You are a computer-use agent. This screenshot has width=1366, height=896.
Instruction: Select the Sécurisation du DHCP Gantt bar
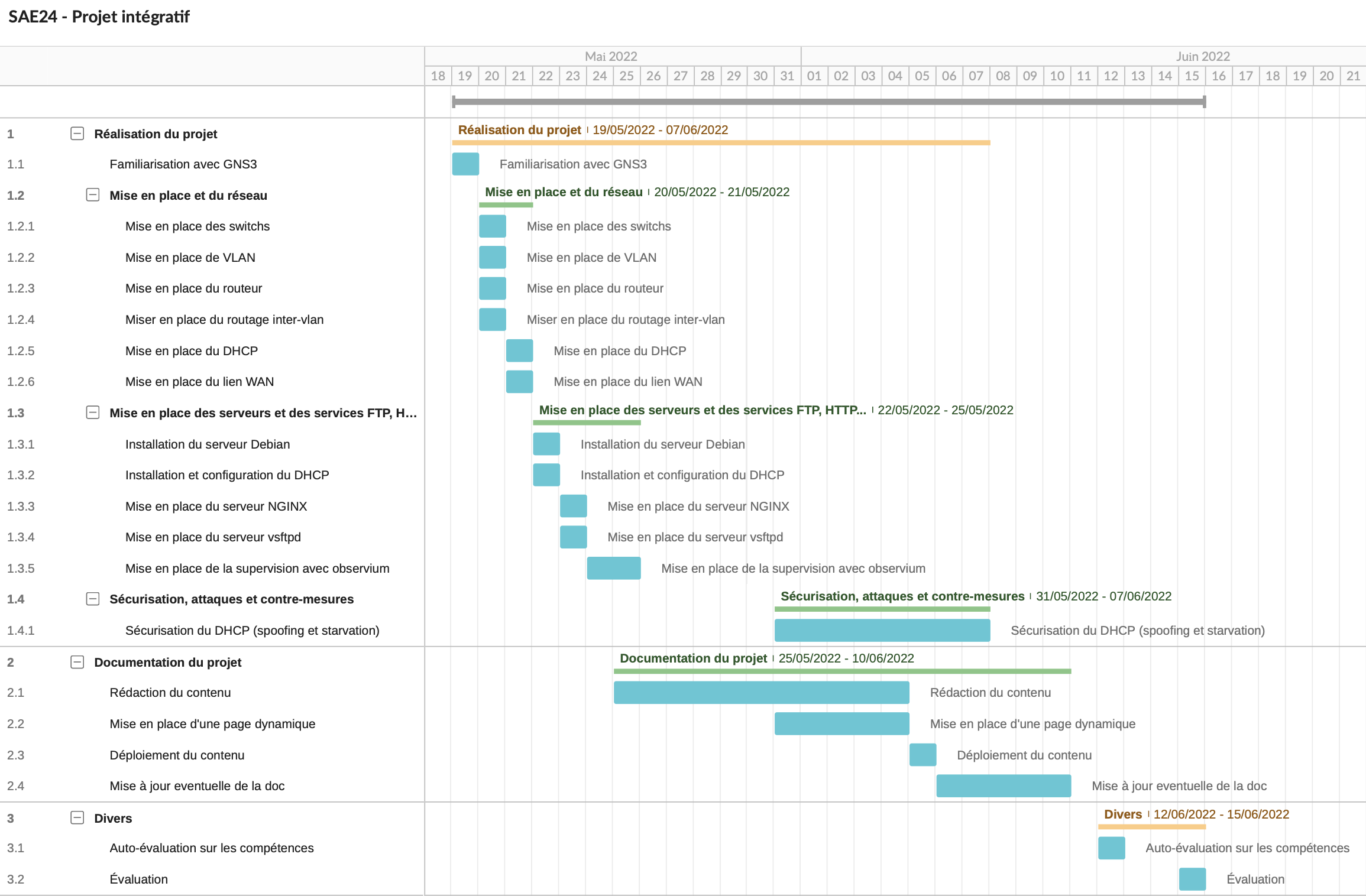(882, 630)
